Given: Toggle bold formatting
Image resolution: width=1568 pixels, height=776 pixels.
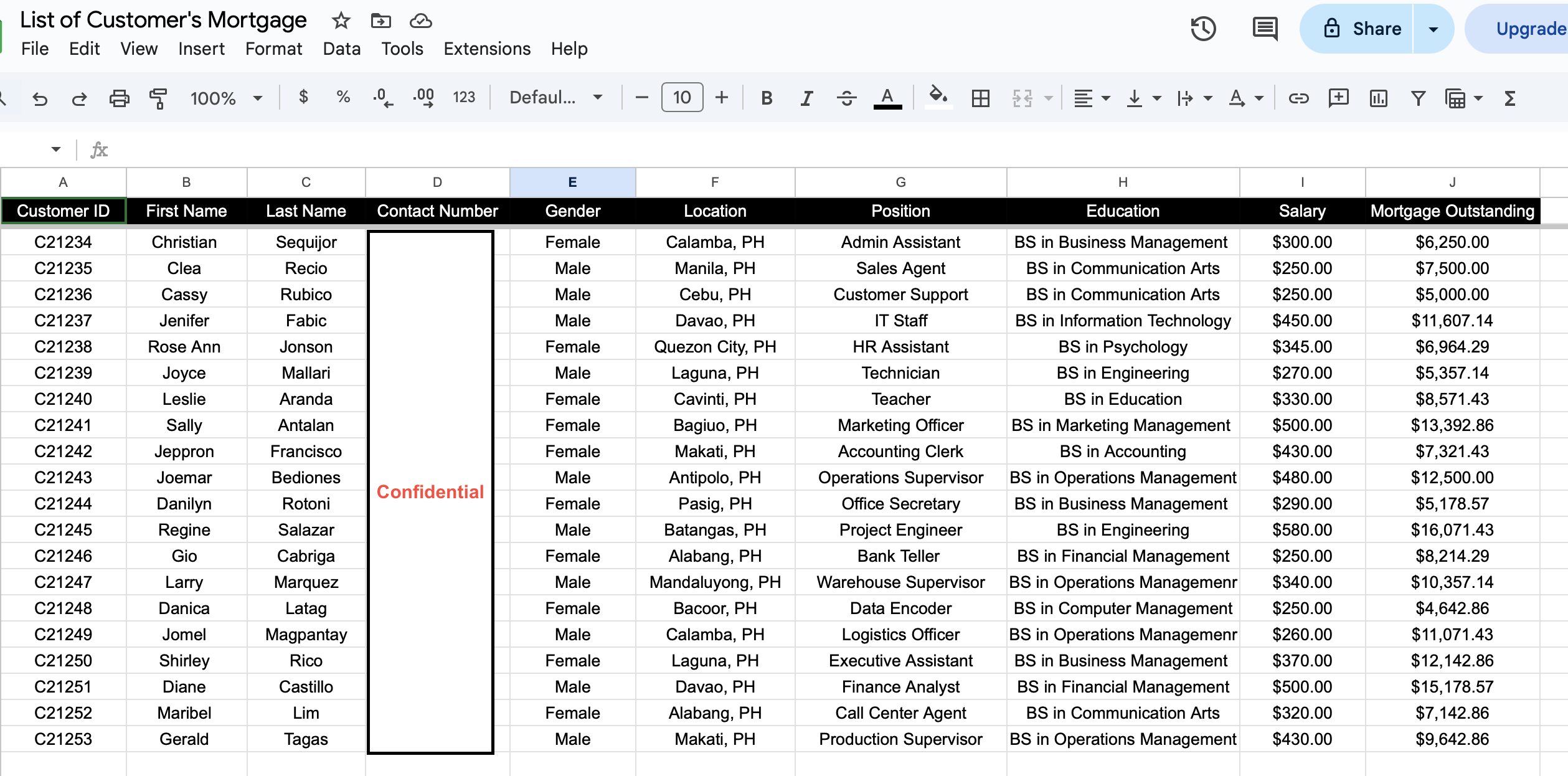Looking at the screenshot, I should (767, 98).
